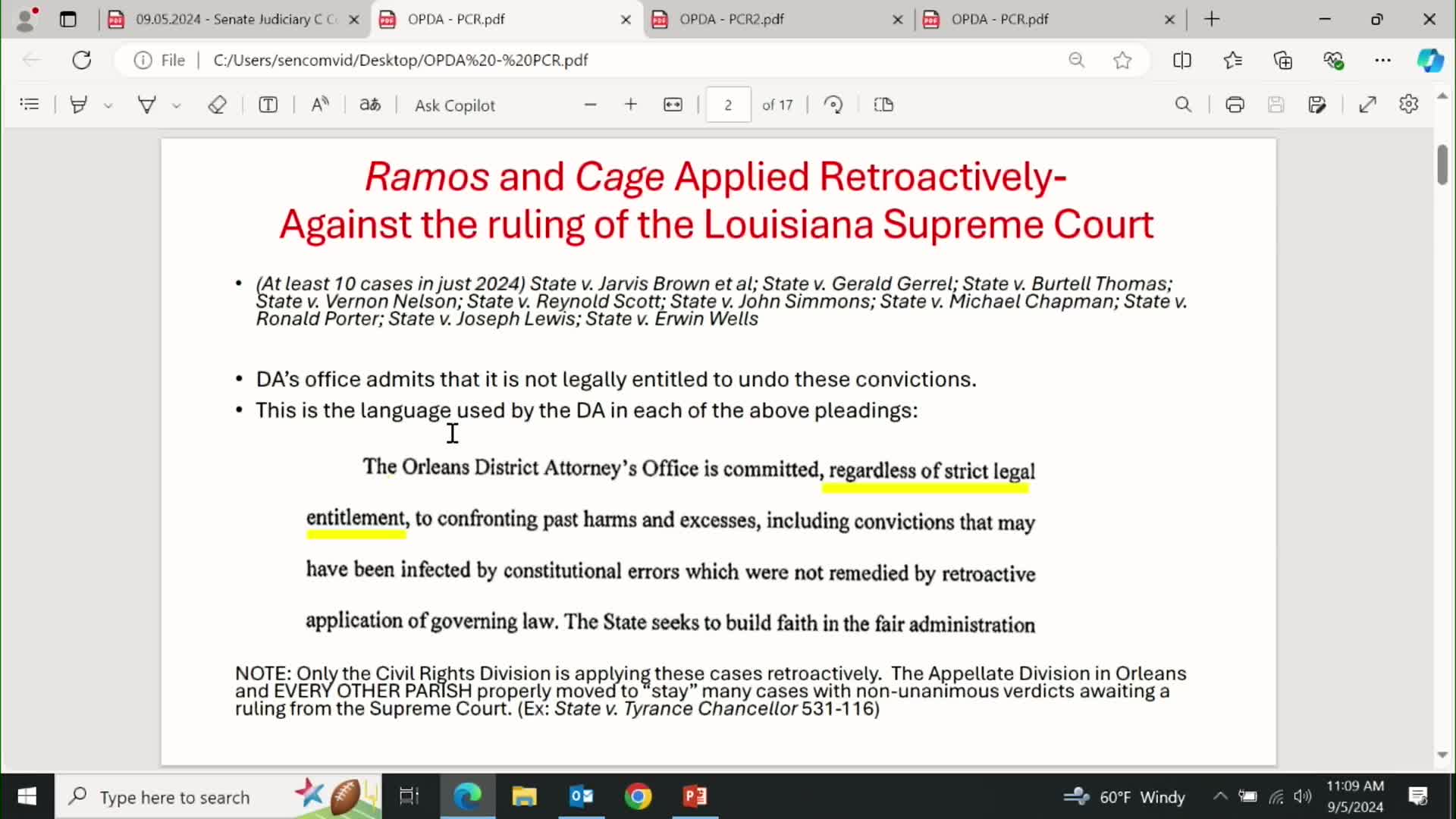Image resolution: width=1456 pixels, height=819 pixels.
Task: Mute system volume in taskbar
Action: (x=1303, y=797)
